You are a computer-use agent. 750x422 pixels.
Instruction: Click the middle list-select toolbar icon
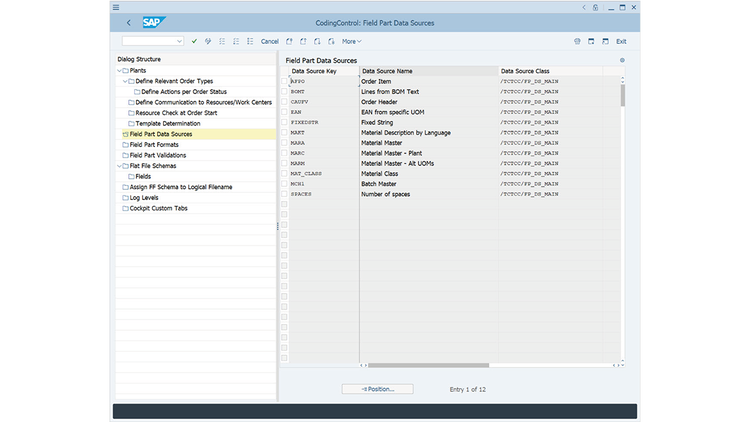(x=236, y=42)
